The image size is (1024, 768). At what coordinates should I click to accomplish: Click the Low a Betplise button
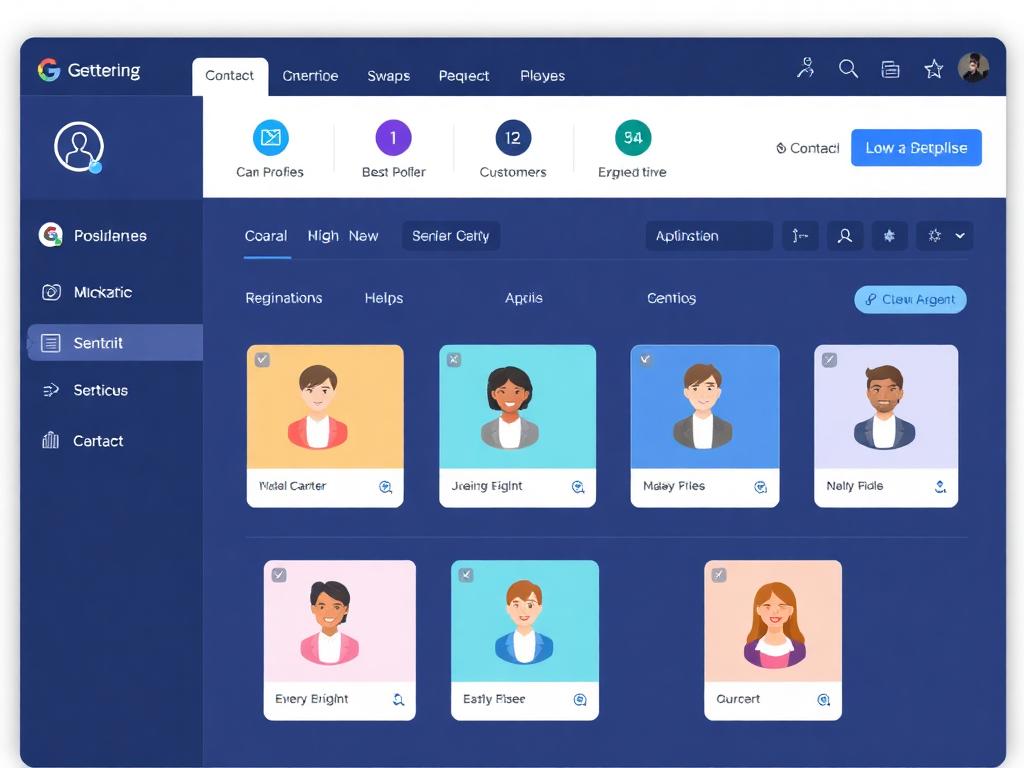click(x=916, y=148)
